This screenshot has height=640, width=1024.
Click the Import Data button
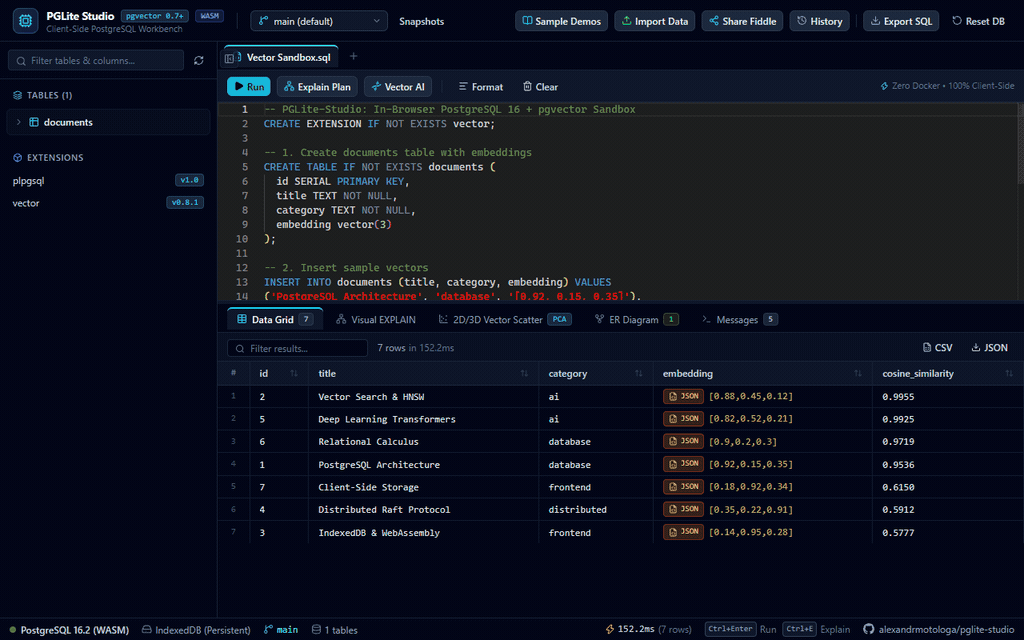click(654, 21)
